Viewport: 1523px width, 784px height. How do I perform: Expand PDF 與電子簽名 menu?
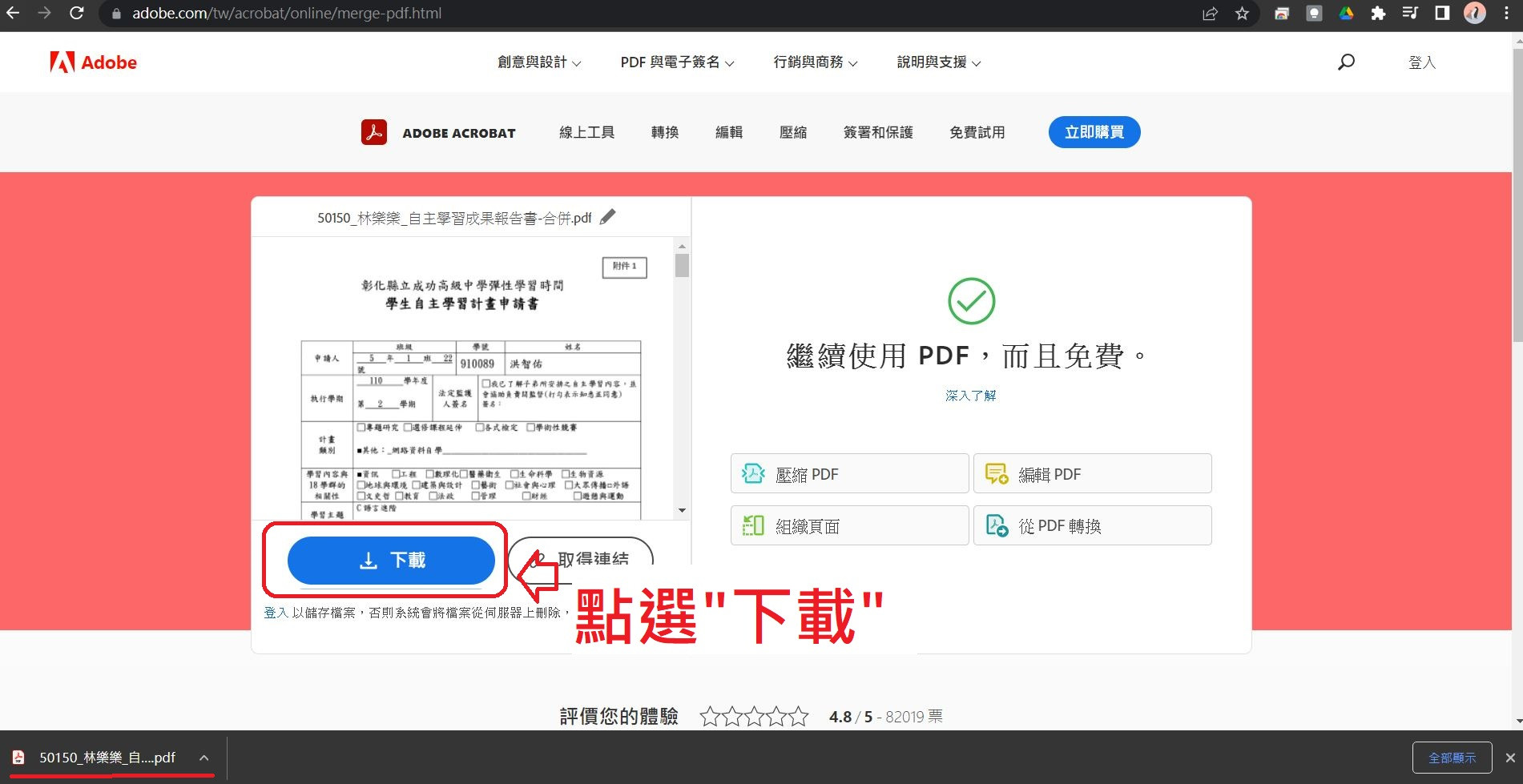677,62
